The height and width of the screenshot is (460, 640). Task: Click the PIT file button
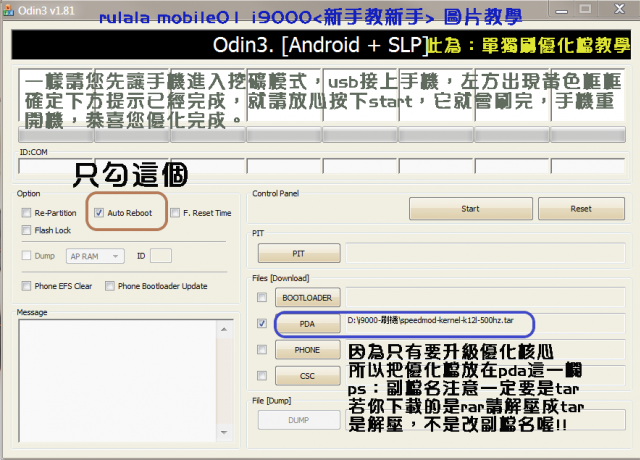click(299, 253)
